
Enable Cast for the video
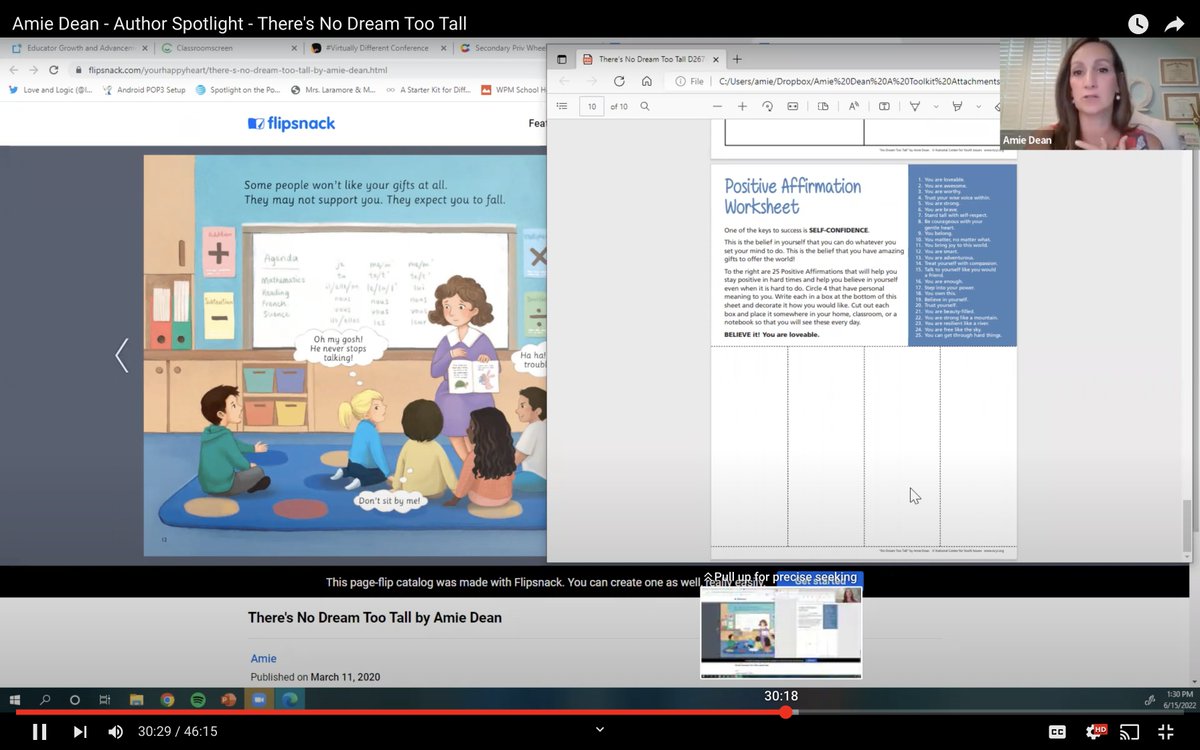[1131, 730]
